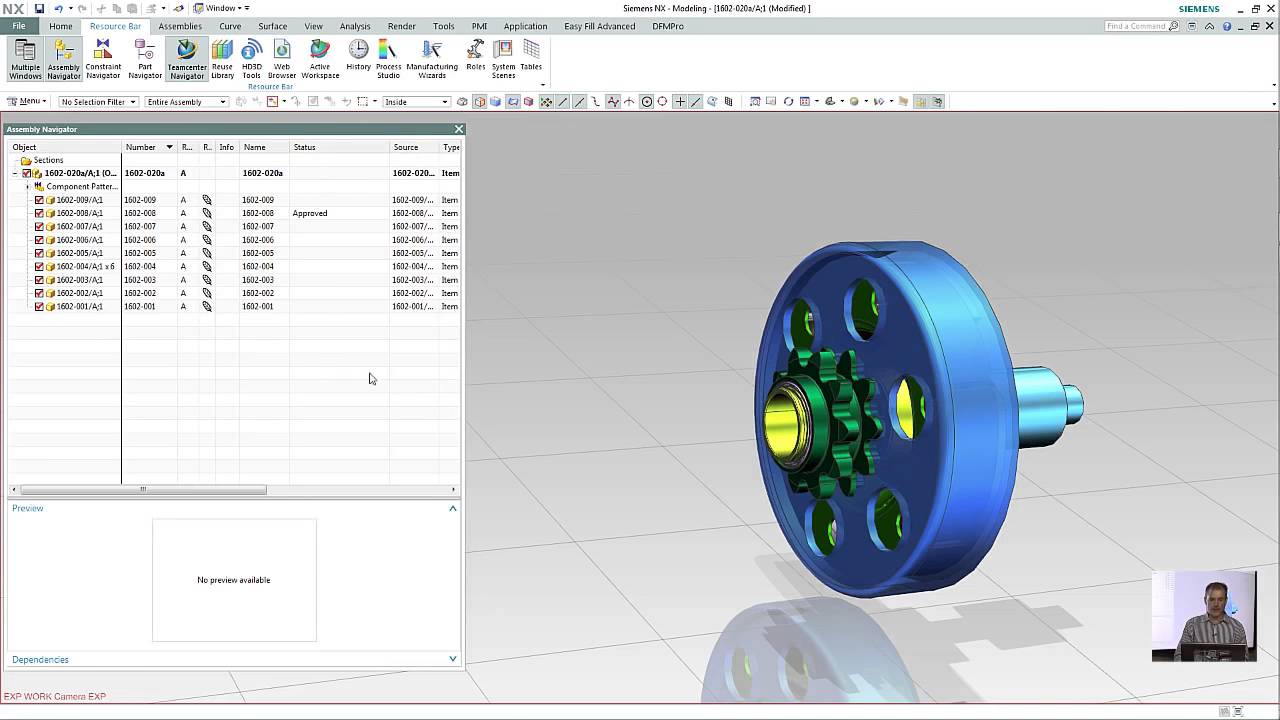Open Manufacturing Wizards

point(432,60)
